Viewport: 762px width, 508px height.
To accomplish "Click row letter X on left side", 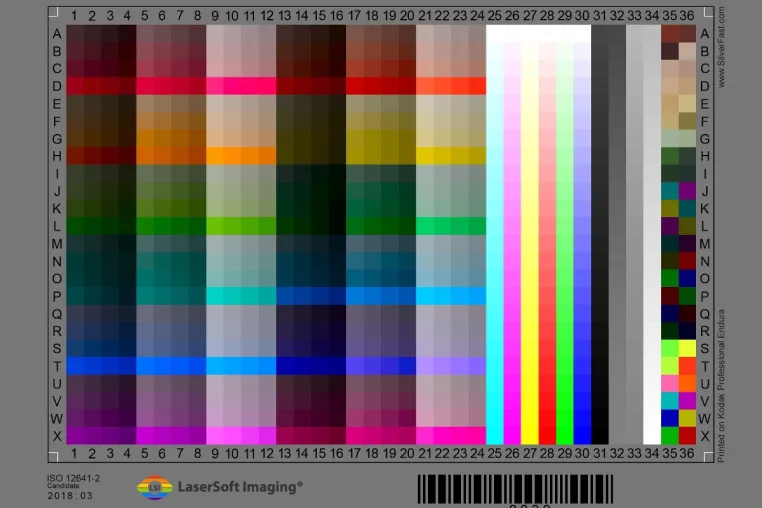I will (x=57, y=436).
